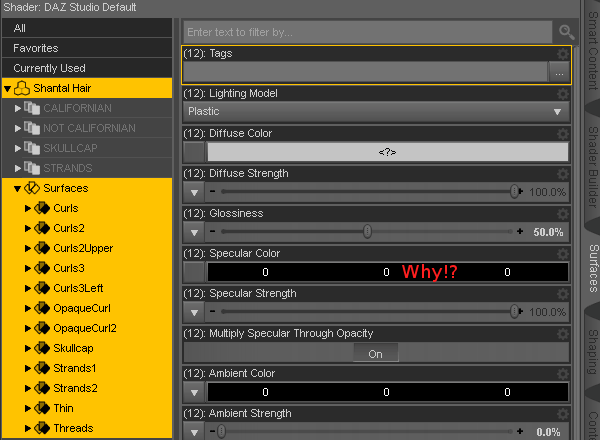Click the search magnifier icon
Image resolution: width=600 pixels, height=440 pixels.
[x=566, y=32]
